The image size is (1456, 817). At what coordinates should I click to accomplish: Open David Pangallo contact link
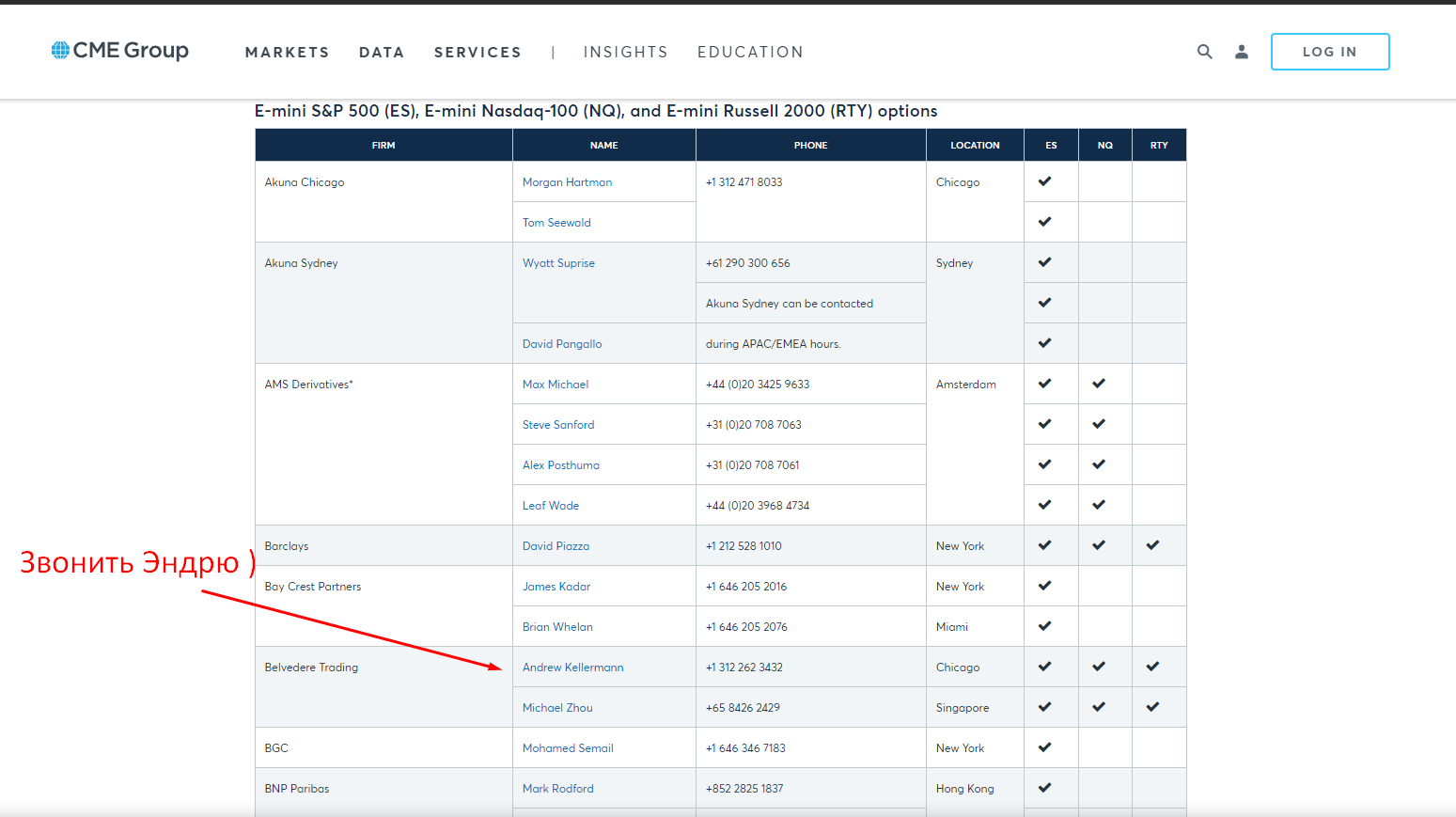562,344
